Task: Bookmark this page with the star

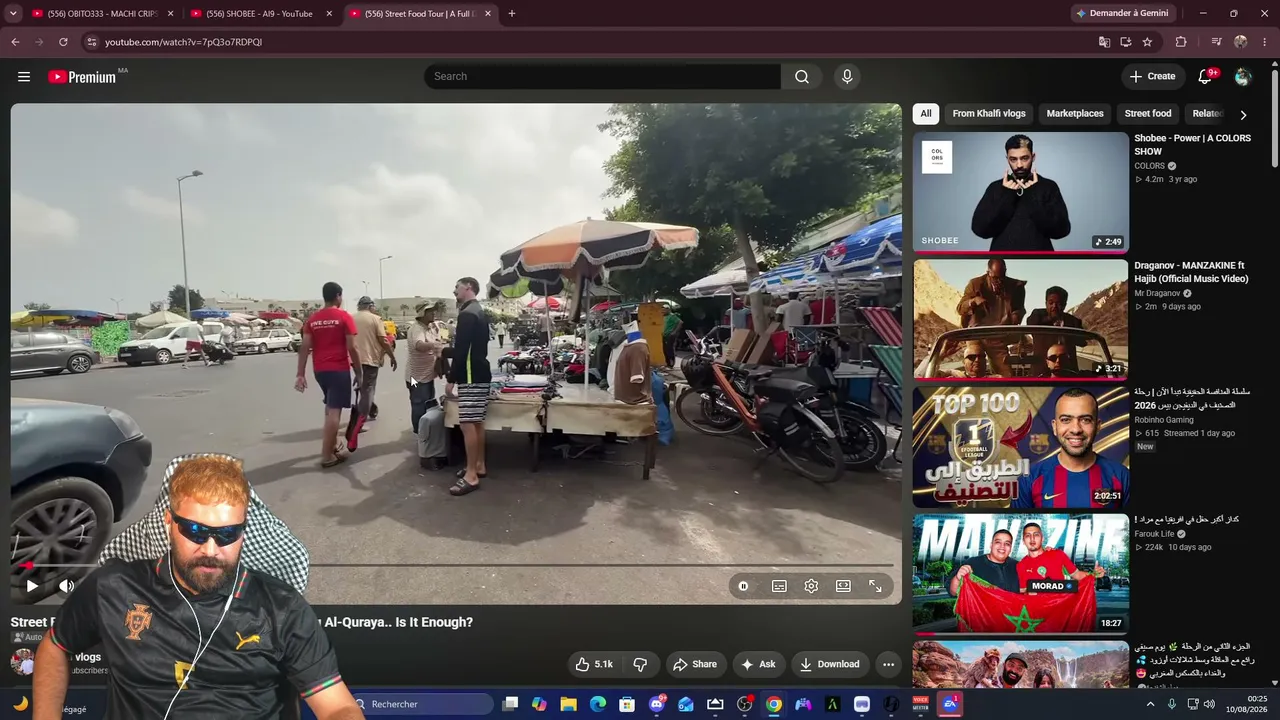Action: click(1147, 42)
